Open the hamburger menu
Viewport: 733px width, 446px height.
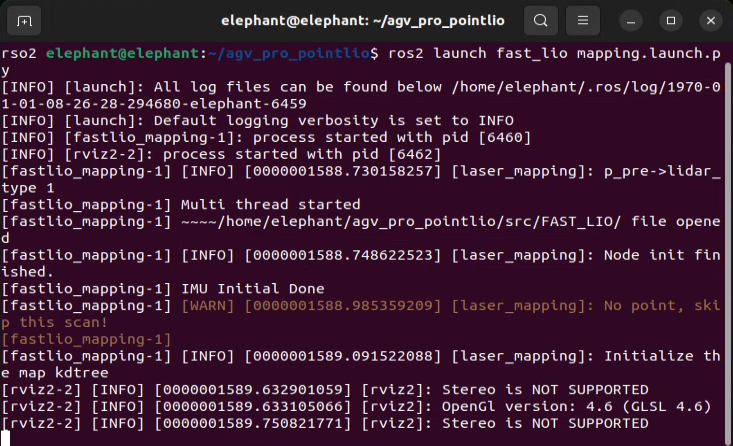pyautogui.click(x=582, y=21)
